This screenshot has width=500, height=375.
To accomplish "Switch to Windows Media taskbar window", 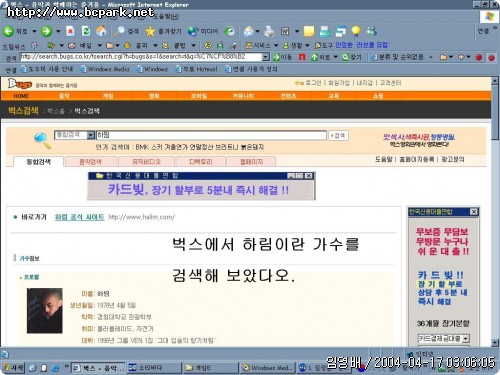I will 267,368.
